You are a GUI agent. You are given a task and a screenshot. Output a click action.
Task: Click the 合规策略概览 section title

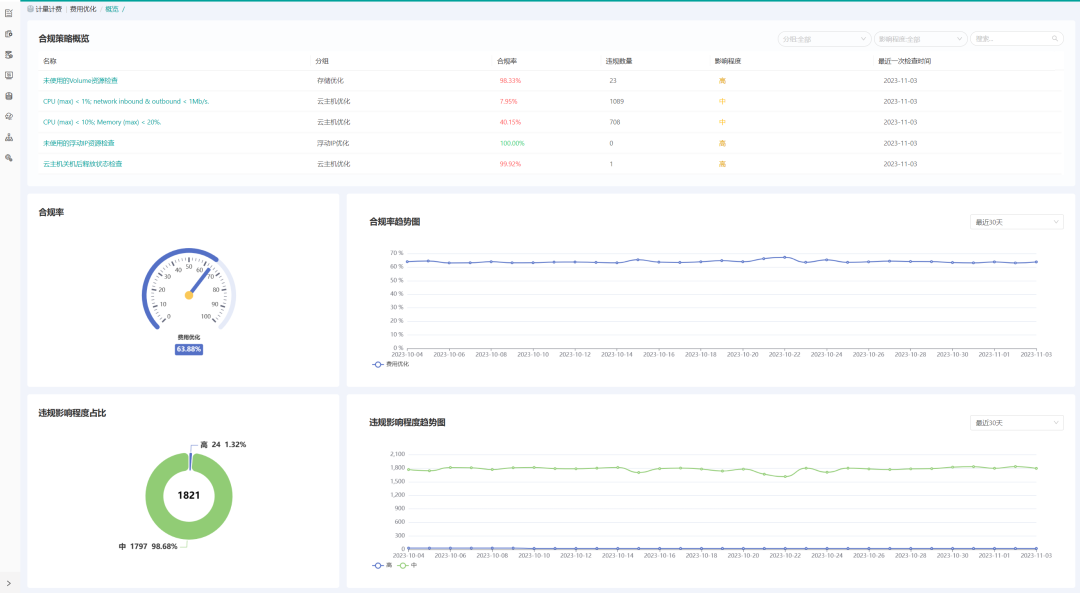point(63,39)
